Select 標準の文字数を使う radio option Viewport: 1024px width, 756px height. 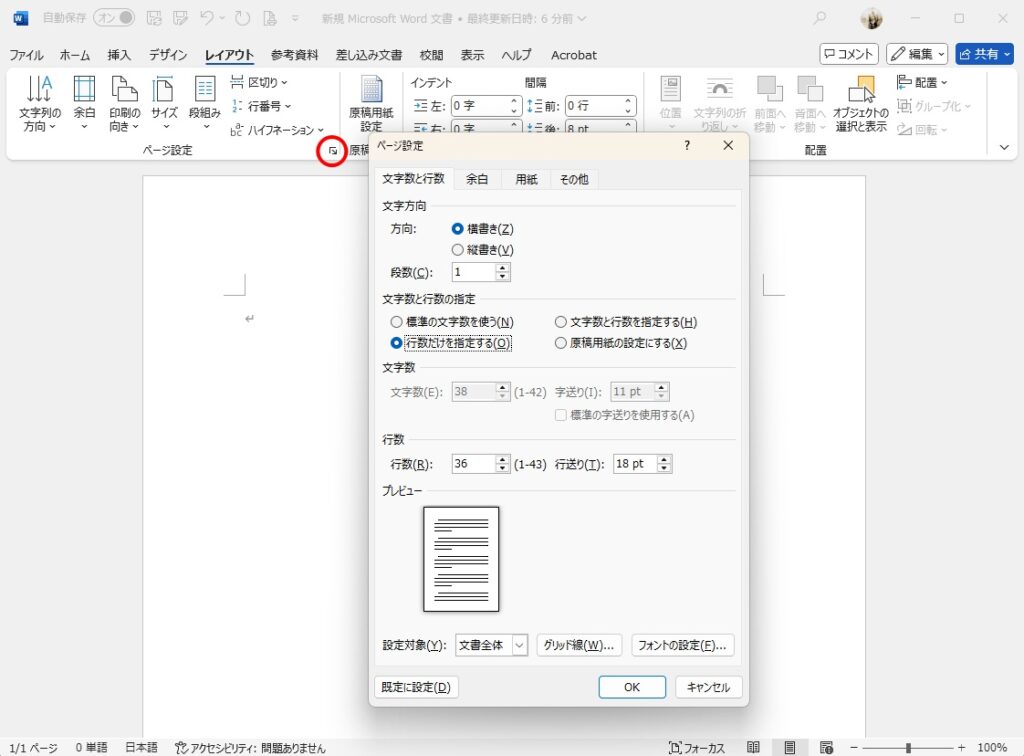click(397, 322)
